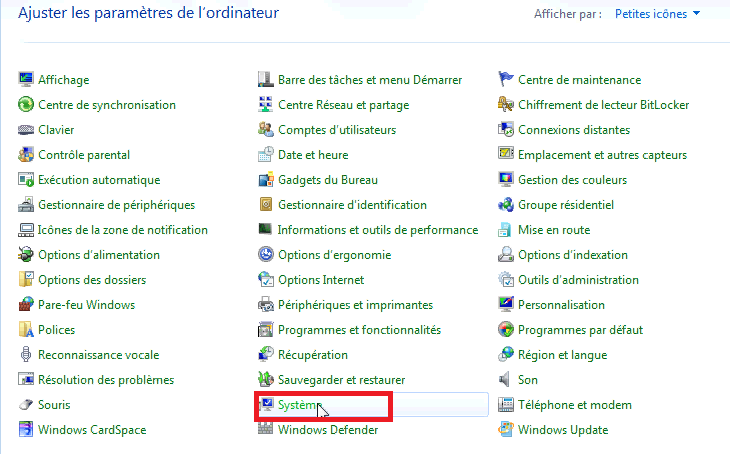The image size is (730, 454).
Task: Open Gestionnaire de périphériques icon
Action: pyautogui.click(x=26, y=204)
